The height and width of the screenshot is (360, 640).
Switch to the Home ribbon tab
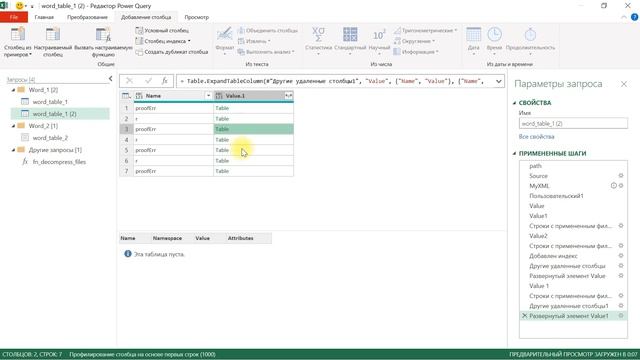[x=44, y=17]
